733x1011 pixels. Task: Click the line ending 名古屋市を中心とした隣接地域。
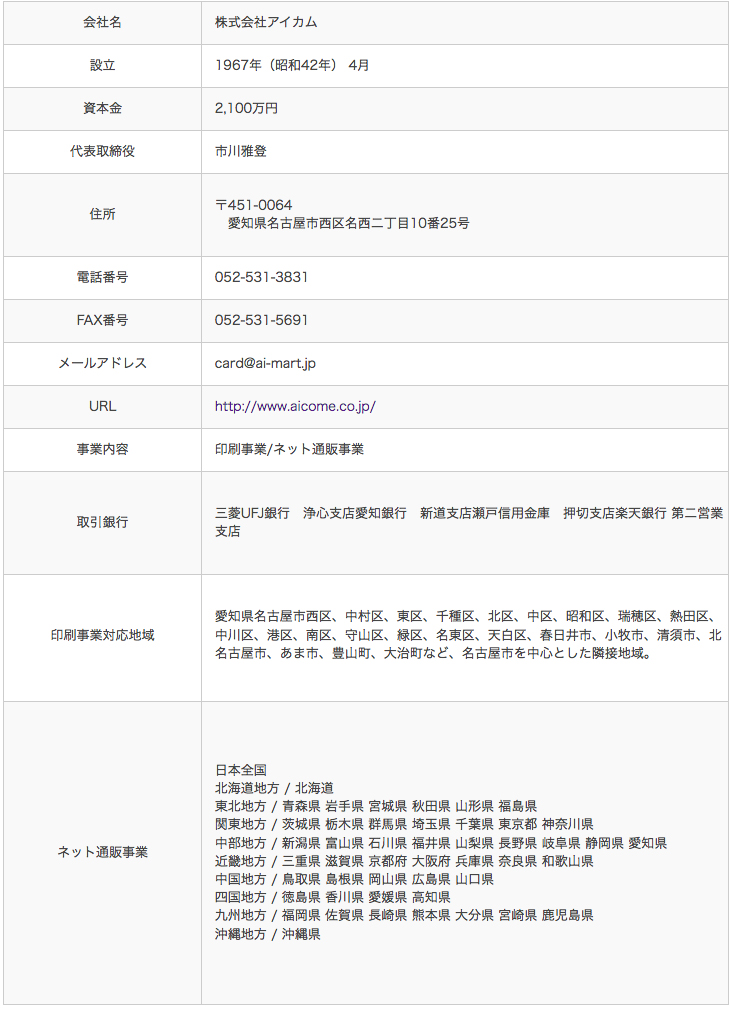pos(433,654)
